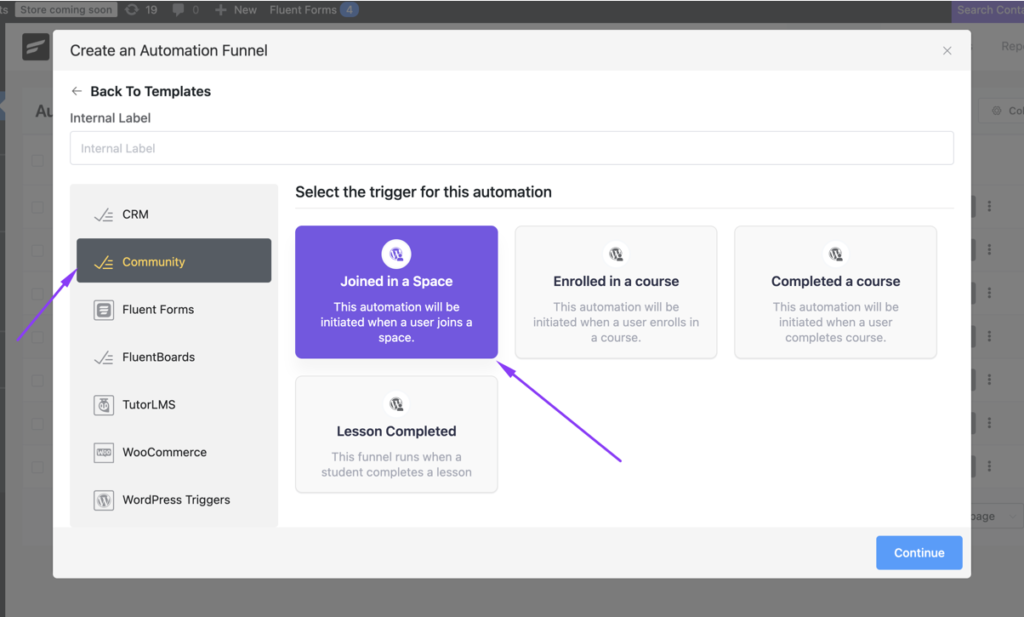The width and height of the screenshot is (1024, 617).
Task: Click the FluentBoards checklist icon
Action: (x=103, y=358)
